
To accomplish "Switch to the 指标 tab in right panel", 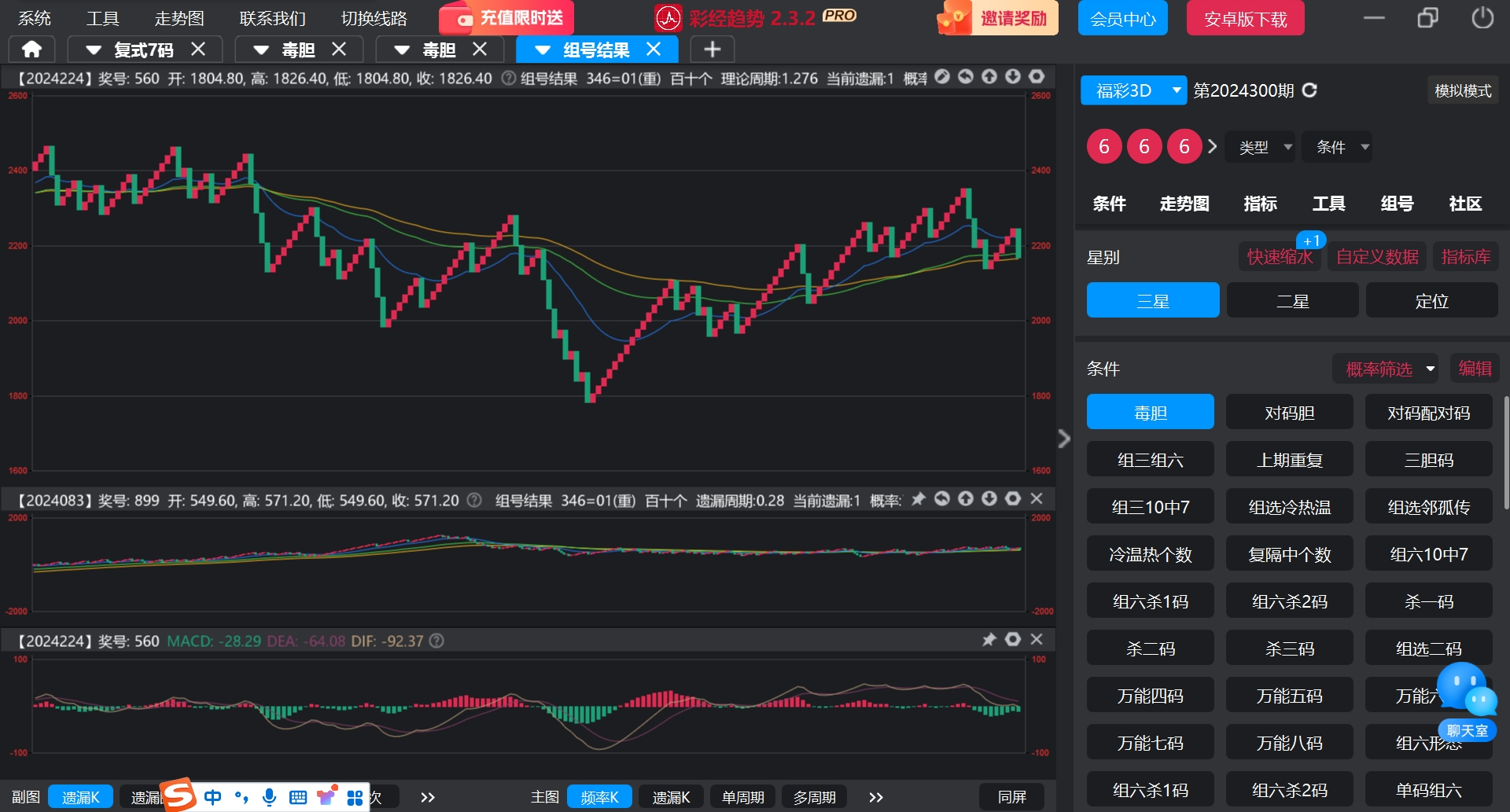I will (1260, 204).
